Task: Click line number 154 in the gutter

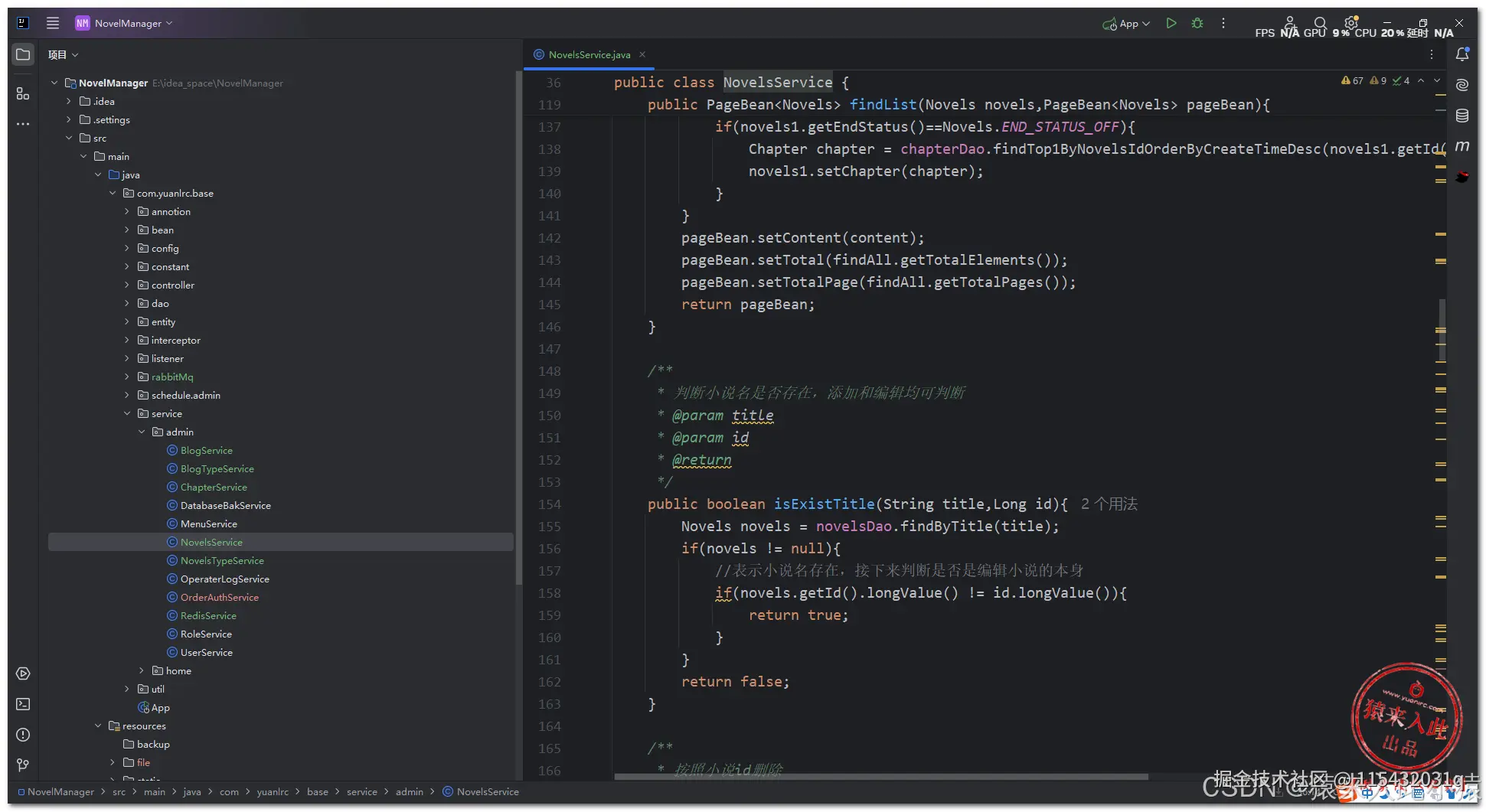Action: point(550,504)
